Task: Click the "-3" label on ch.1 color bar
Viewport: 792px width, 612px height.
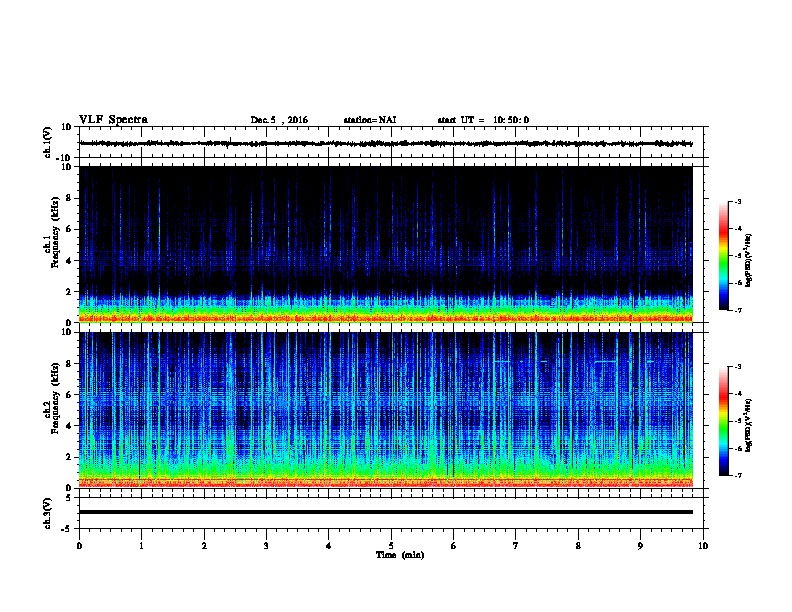Action: [x=737, y=202]
